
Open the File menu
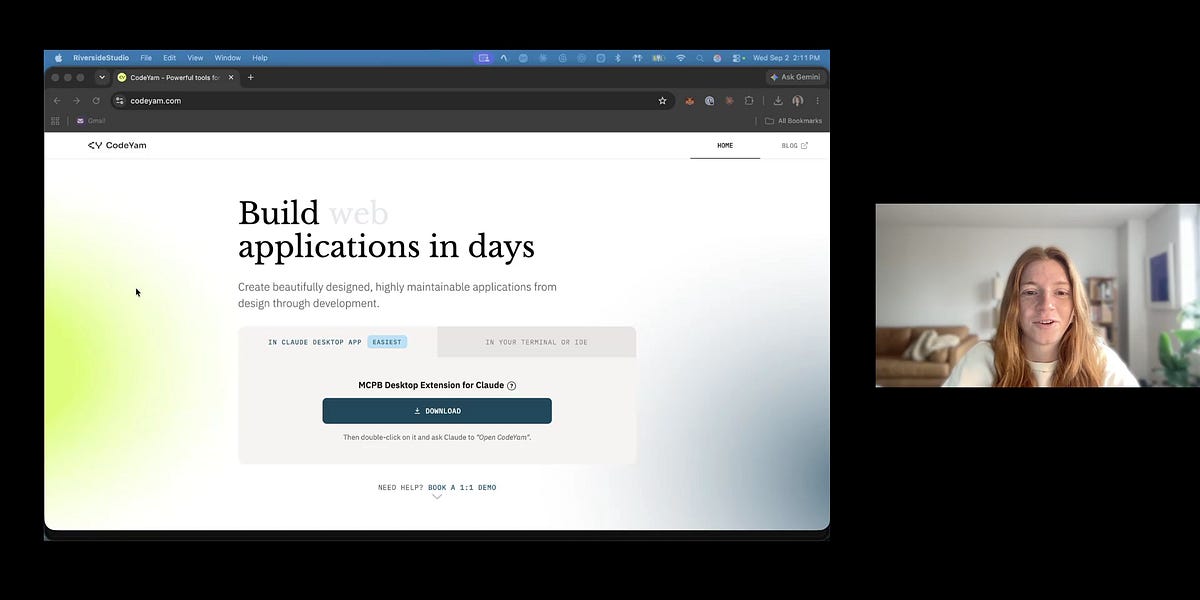[146, 58]
